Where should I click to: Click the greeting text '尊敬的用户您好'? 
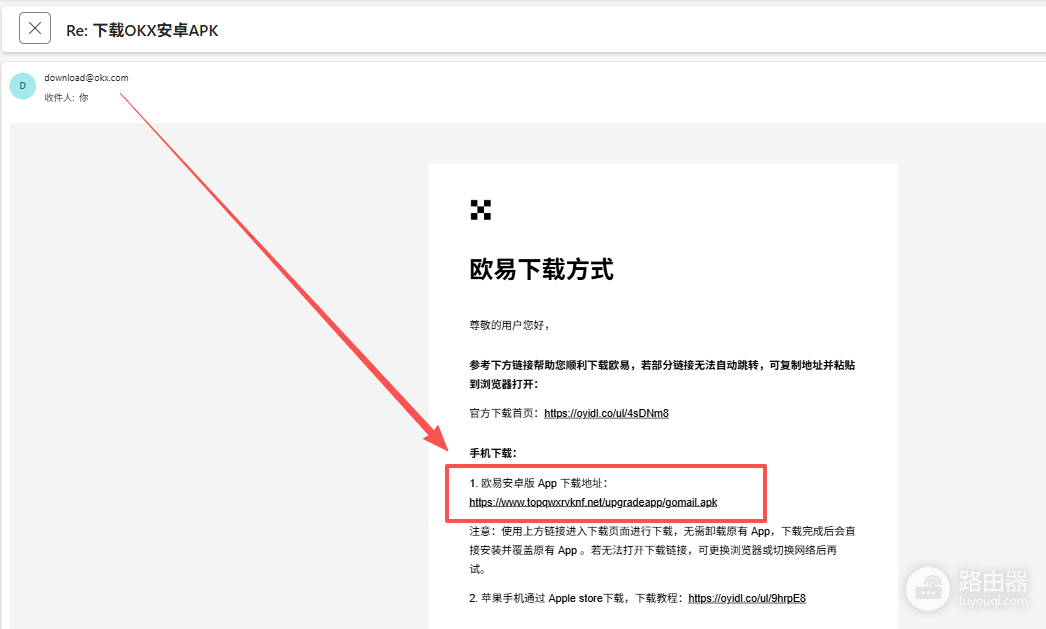[509, 326]
